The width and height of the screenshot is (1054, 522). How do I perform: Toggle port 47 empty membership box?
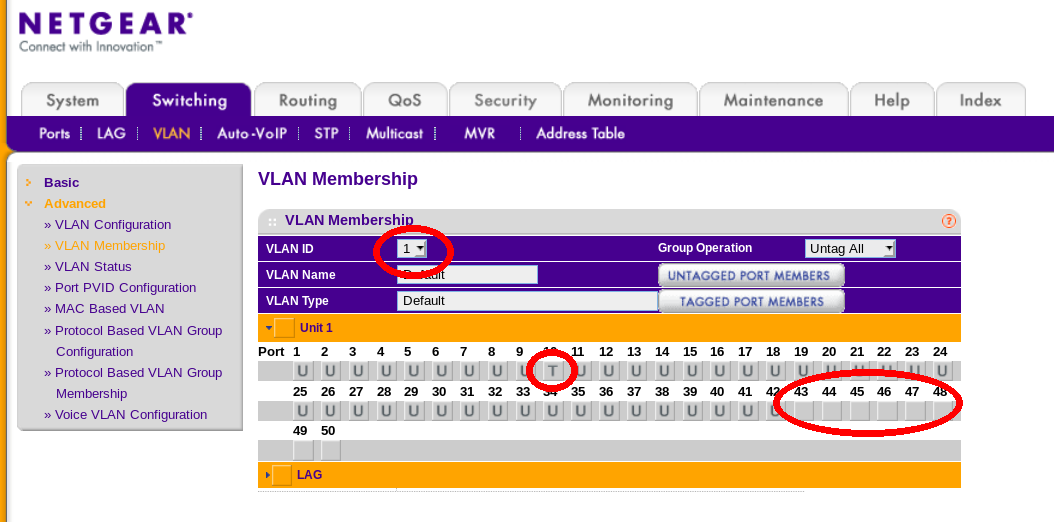click(914, 410)
